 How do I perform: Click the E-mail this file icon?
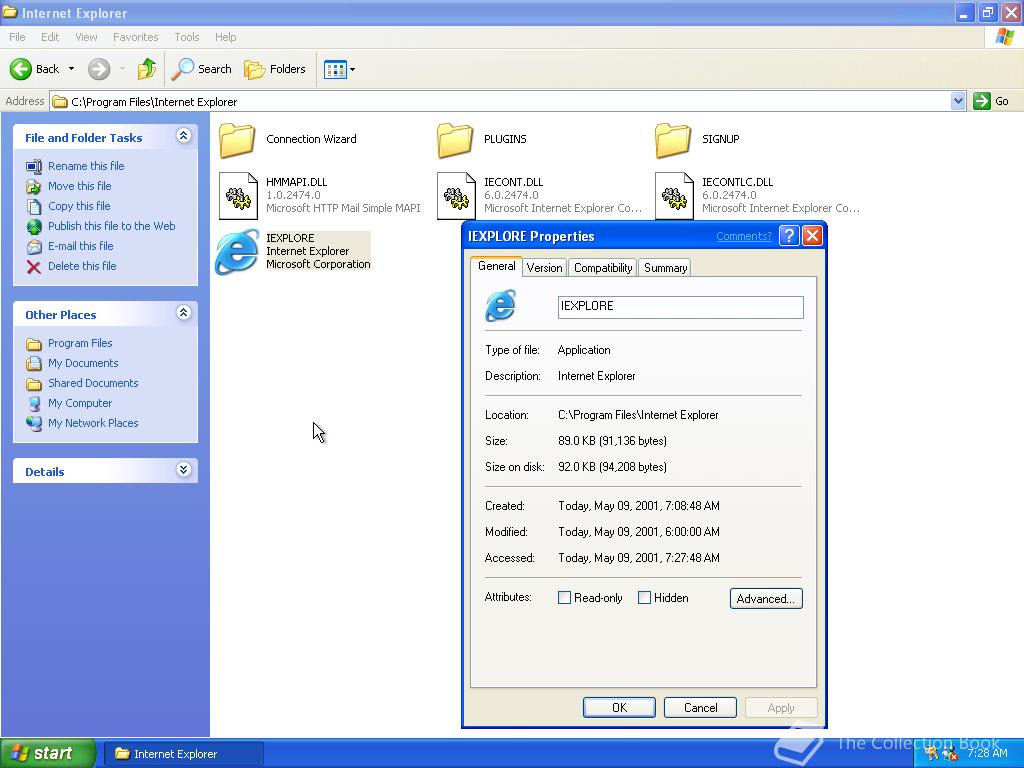pyautogui.click(x=34, y=247)
